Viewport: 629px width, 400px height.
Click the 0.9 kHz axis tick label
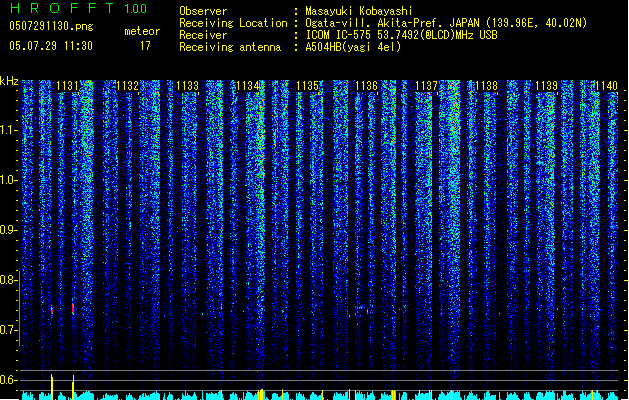click(8, 230)
